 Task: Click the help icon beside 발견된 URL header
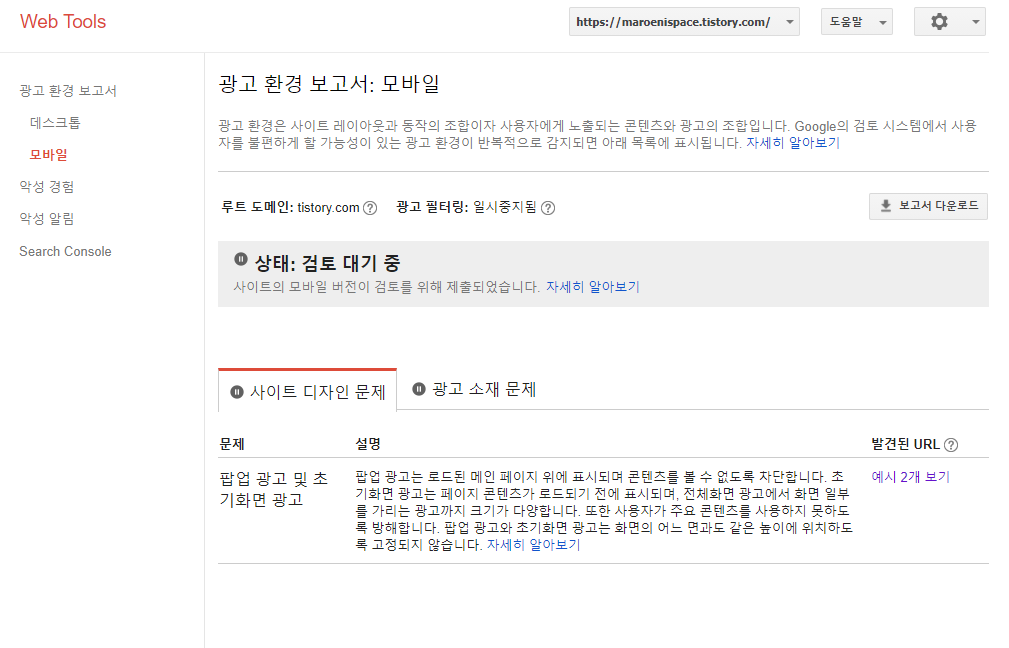949,445
